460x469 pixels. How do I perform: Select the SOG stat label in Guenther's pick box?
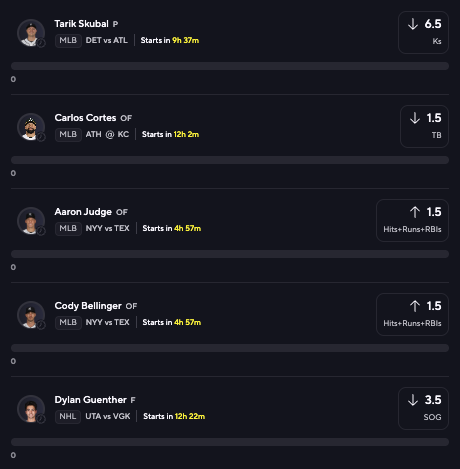[x=432, y=417]
